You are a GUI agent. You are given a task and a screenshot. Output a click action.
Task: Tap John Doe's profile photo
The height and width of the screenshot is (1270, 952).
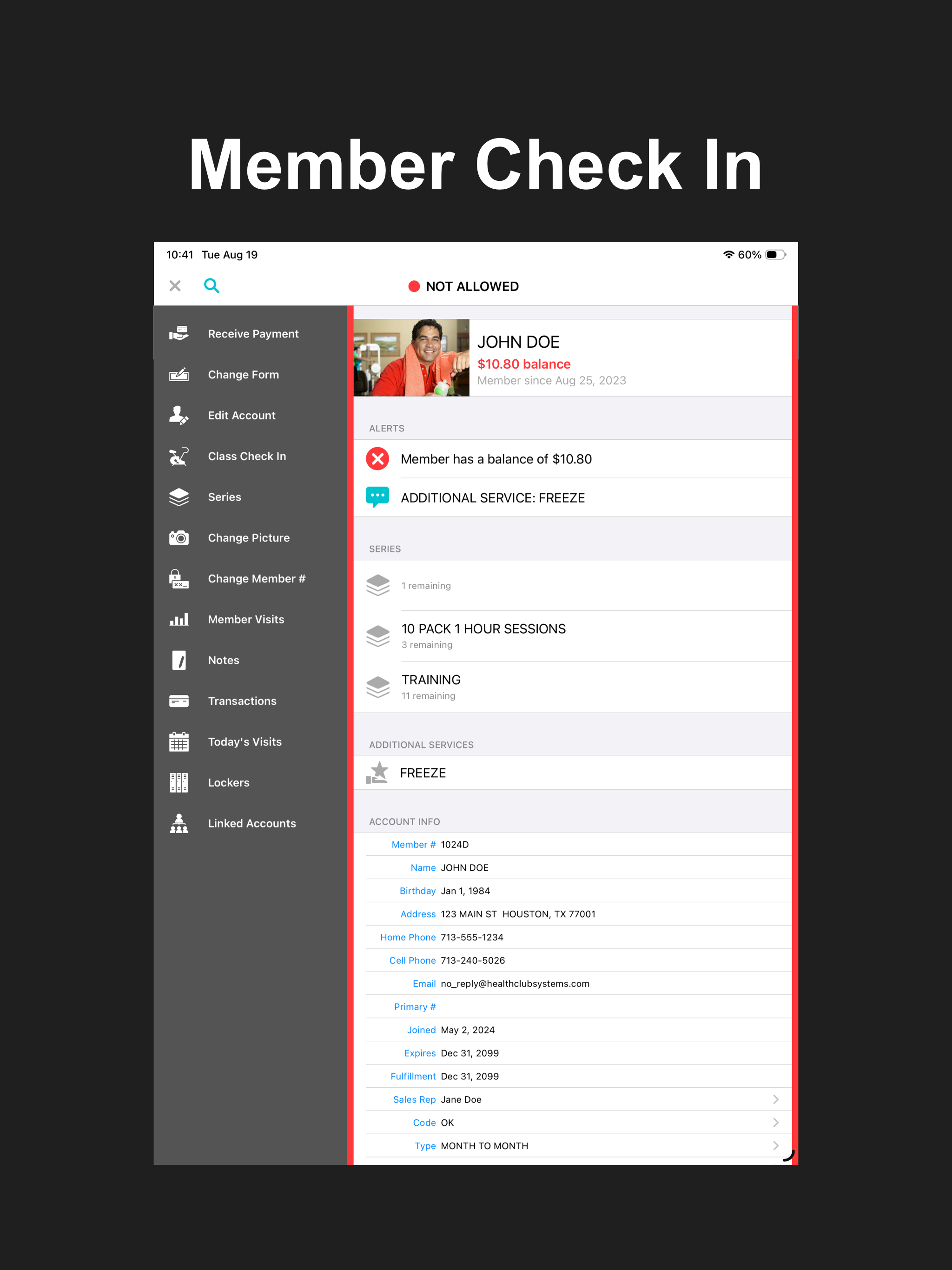click(411, 357)
